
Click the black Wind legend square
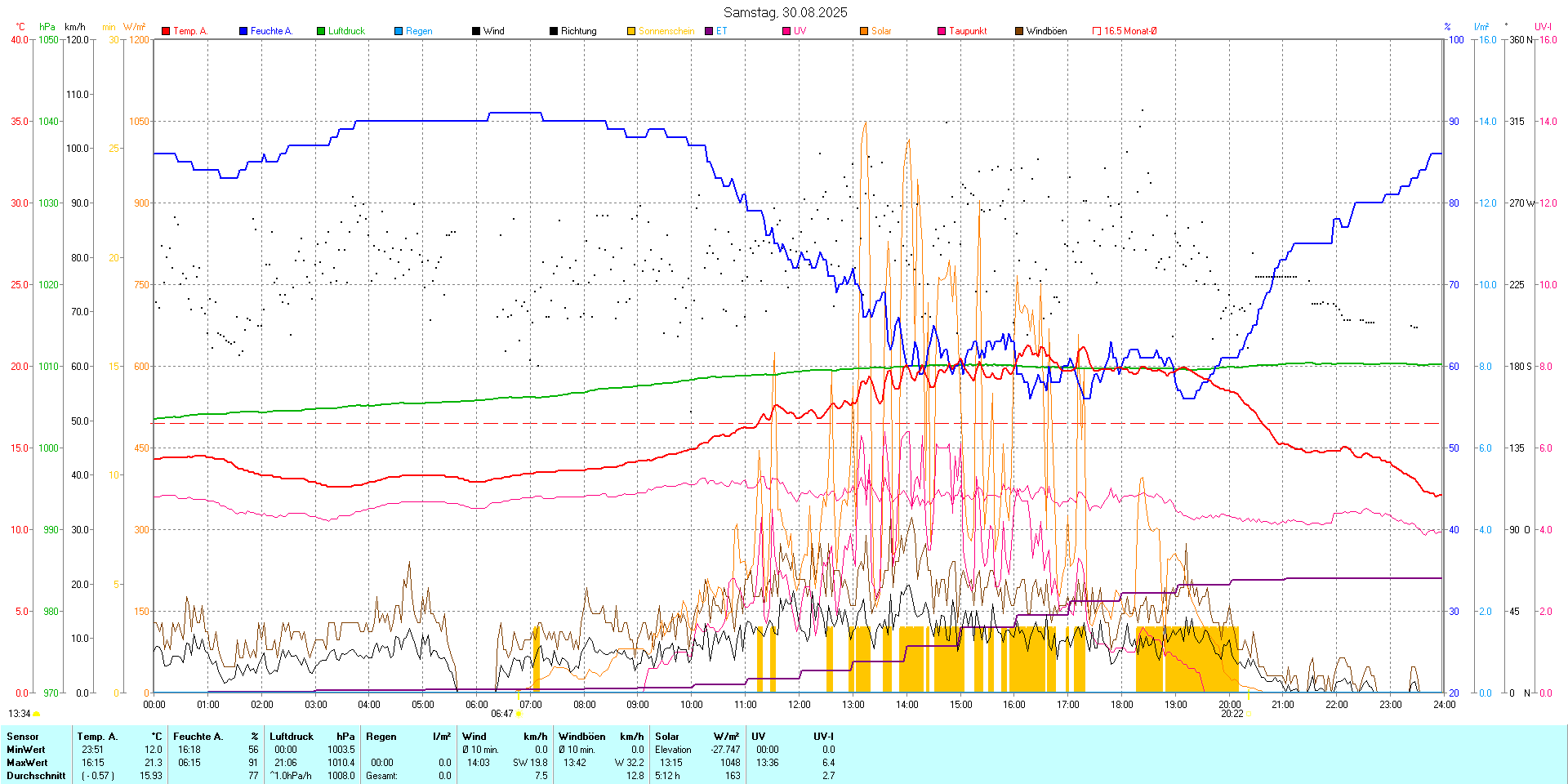coord(476,31)
